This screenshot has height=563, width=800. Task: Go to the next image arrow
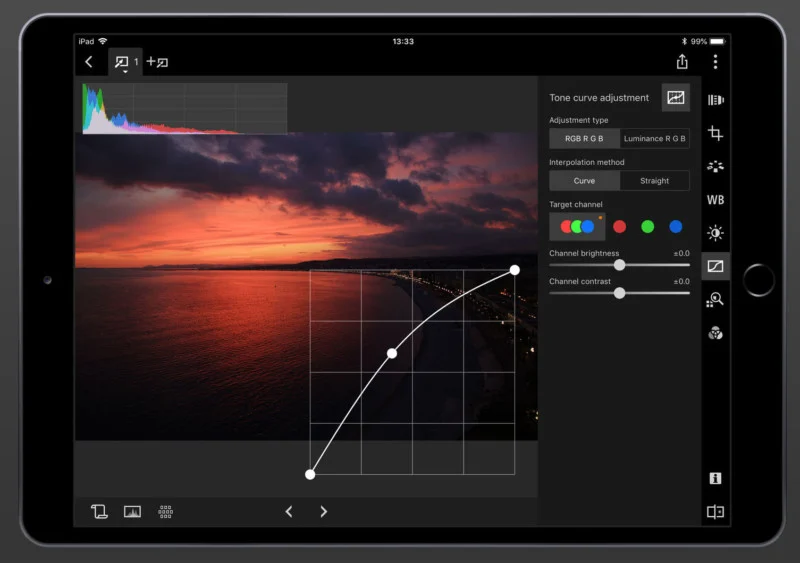323,511
